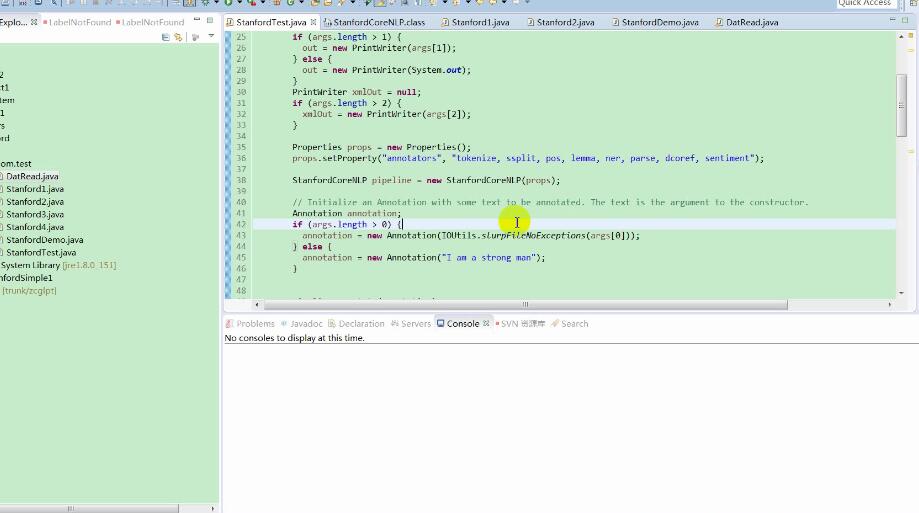Click the editor horizontal scrollbar thumb
Image resolution: width=919 pixels, height=513 pixels.
point(526,305)
